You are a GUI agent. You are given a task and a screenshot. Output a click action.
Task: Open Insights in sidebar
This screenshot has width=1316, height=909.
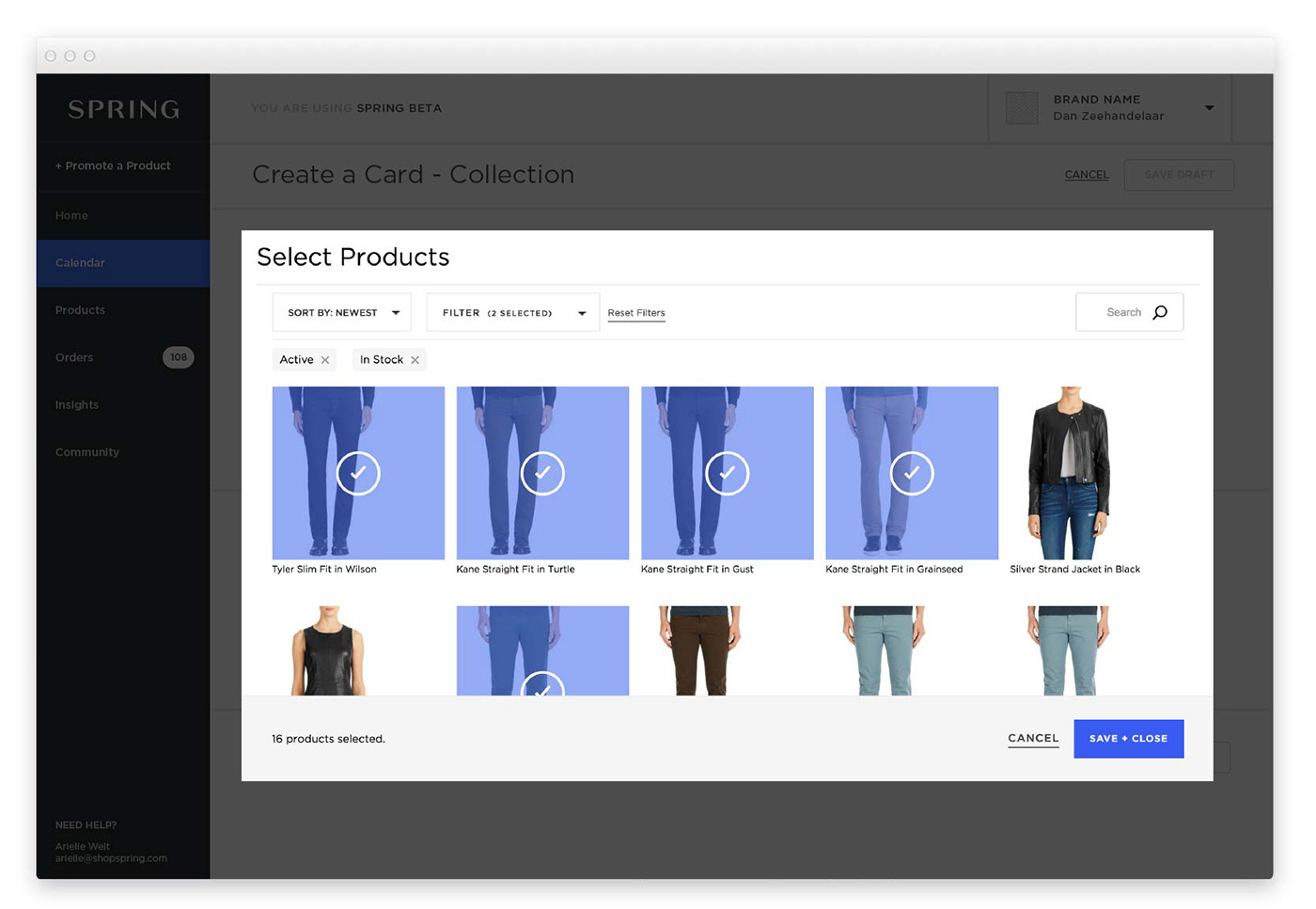pyautogui.click(x=77, y=405)
